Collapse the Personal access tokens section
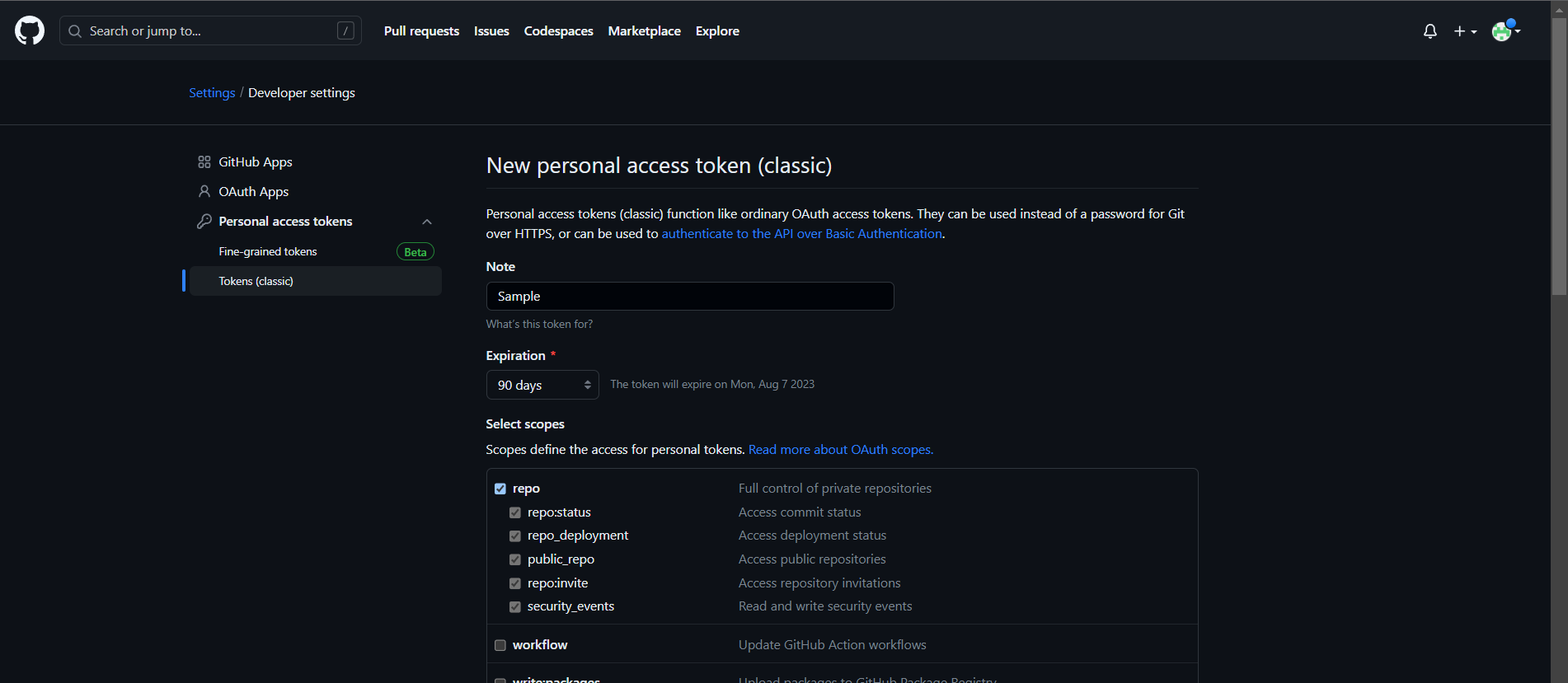The image size is (1568, 683). point(427,222)
